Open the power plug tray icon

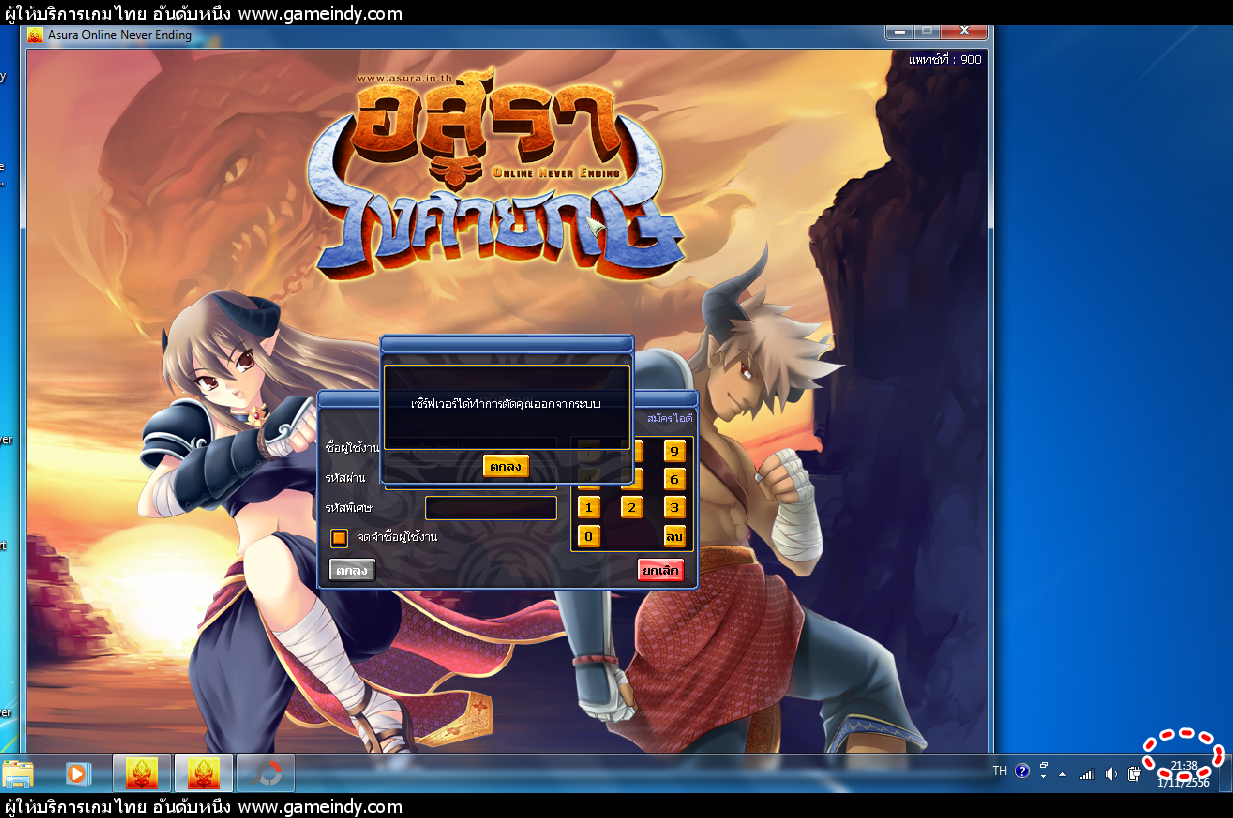coord(1134,774)
